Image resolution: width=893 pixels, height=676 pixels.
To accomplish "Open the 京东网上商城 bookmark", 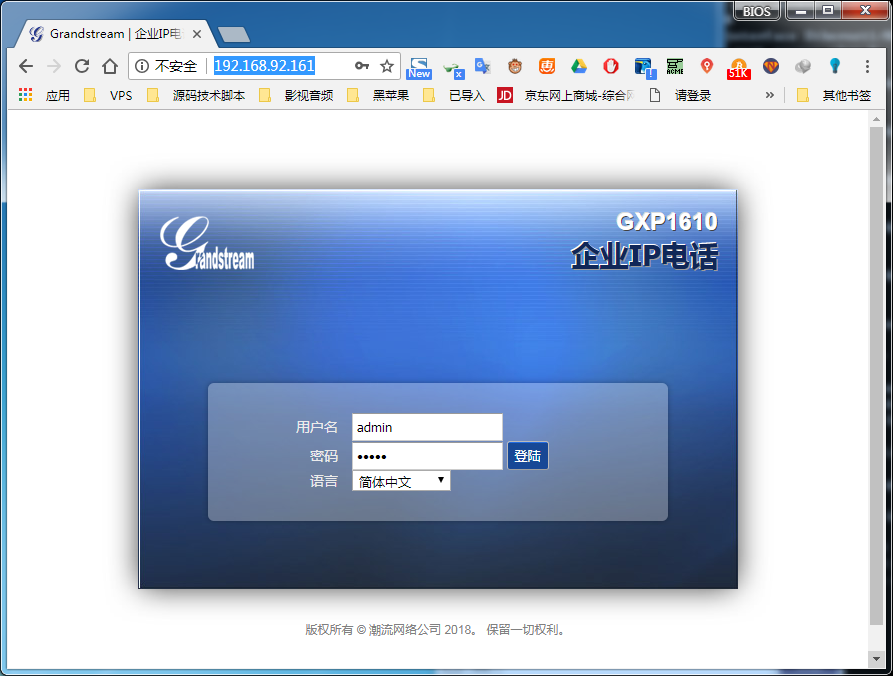I will click(x=568, y=95).
